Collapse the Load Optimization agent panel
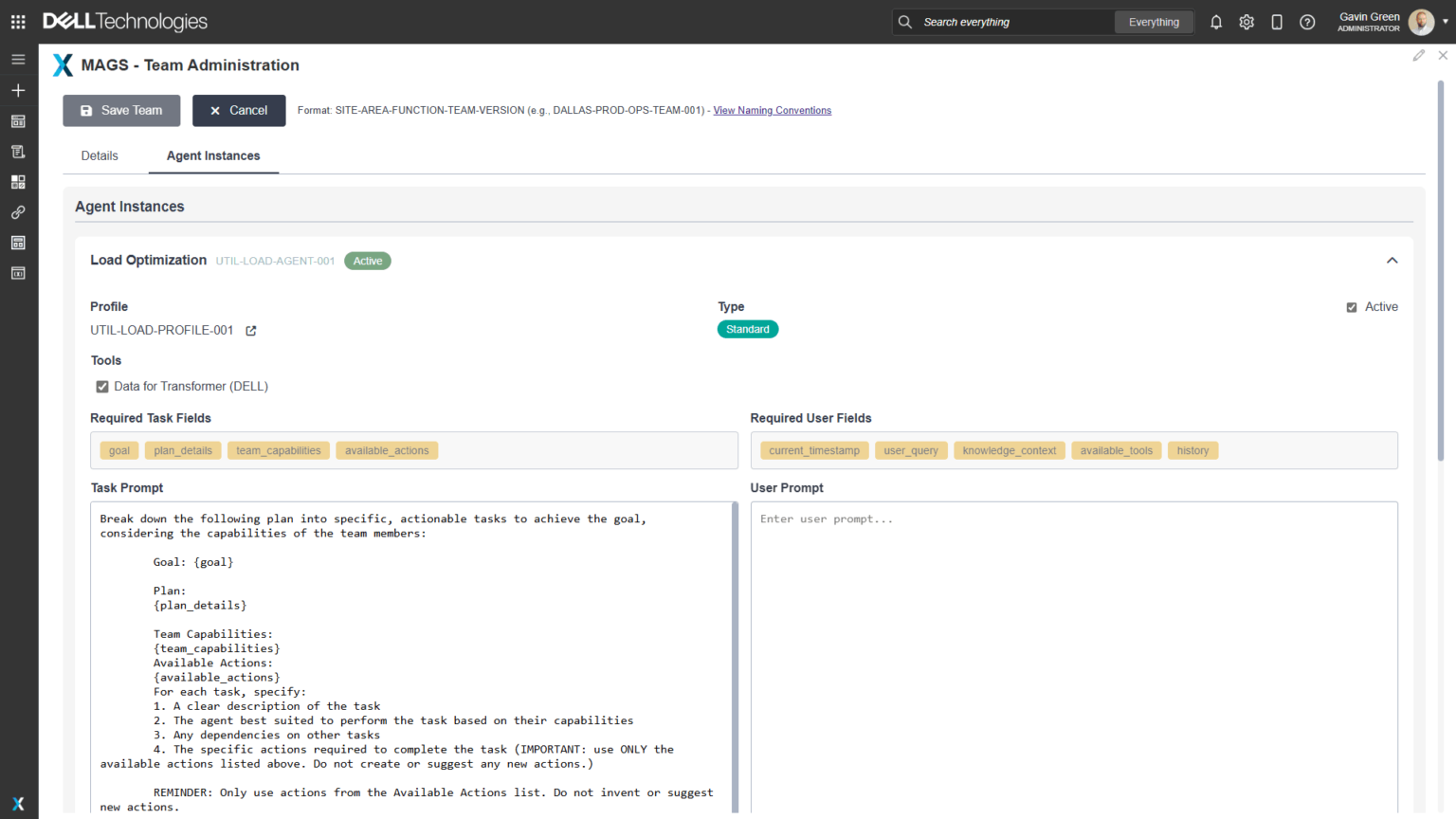This screenshot has width=1456, height=819. coord(1392,261)
